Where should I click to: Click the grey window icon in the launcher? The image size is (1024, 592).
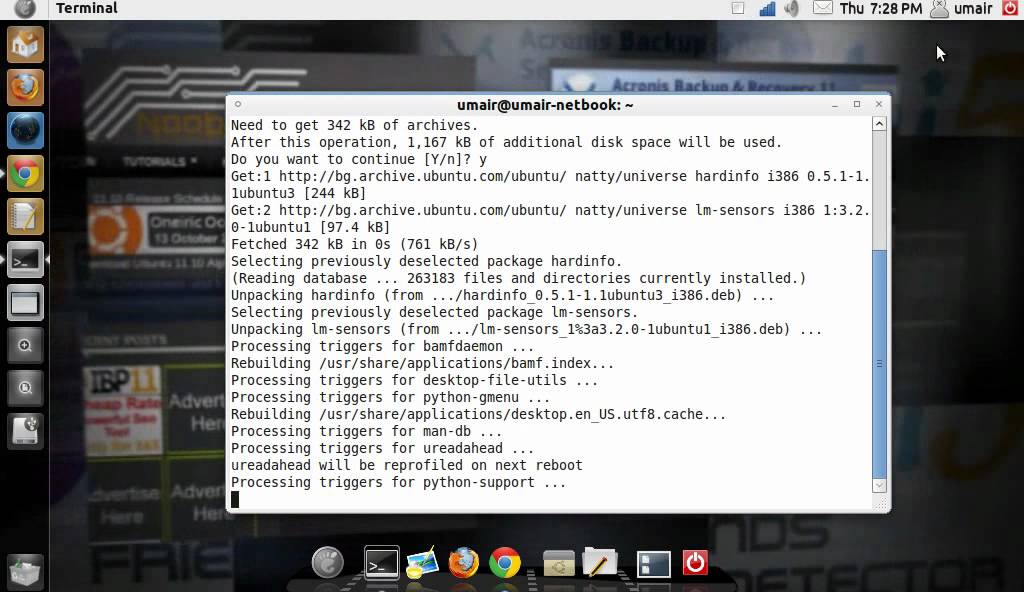tap(25, 303)
